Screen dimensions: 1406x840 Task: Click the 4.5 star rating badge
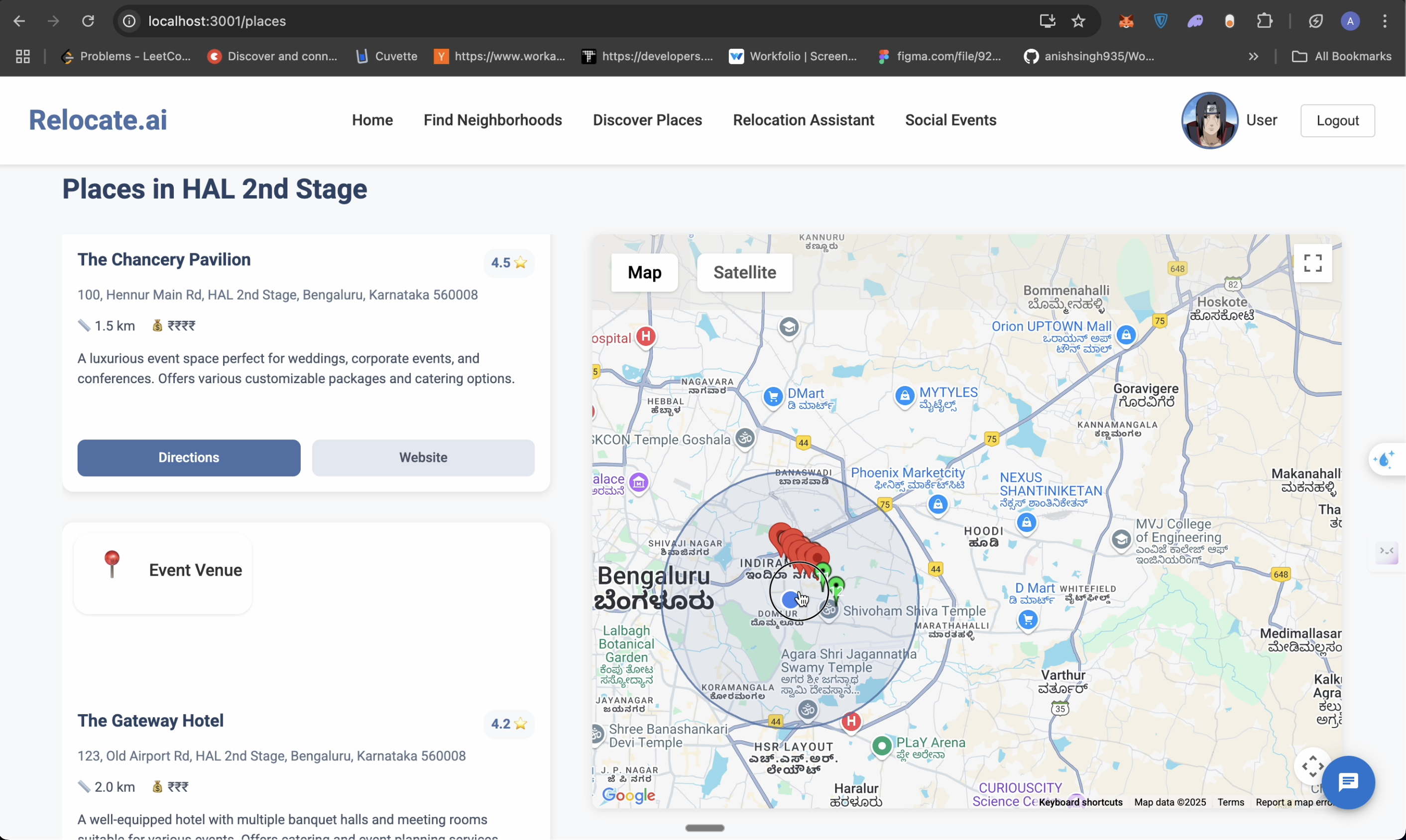pos(508,263)
